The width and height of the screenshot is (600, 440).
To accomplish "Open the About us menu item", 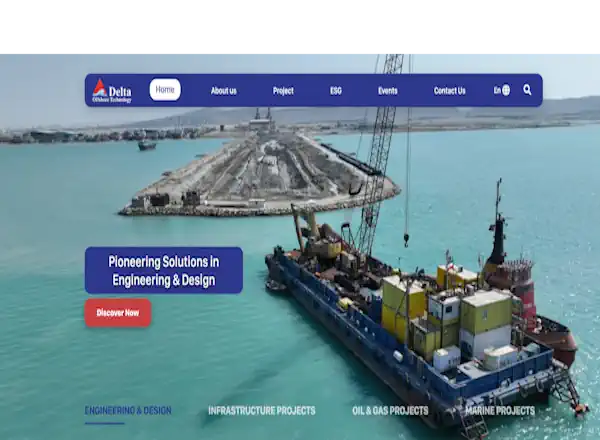I will (224, 91).
